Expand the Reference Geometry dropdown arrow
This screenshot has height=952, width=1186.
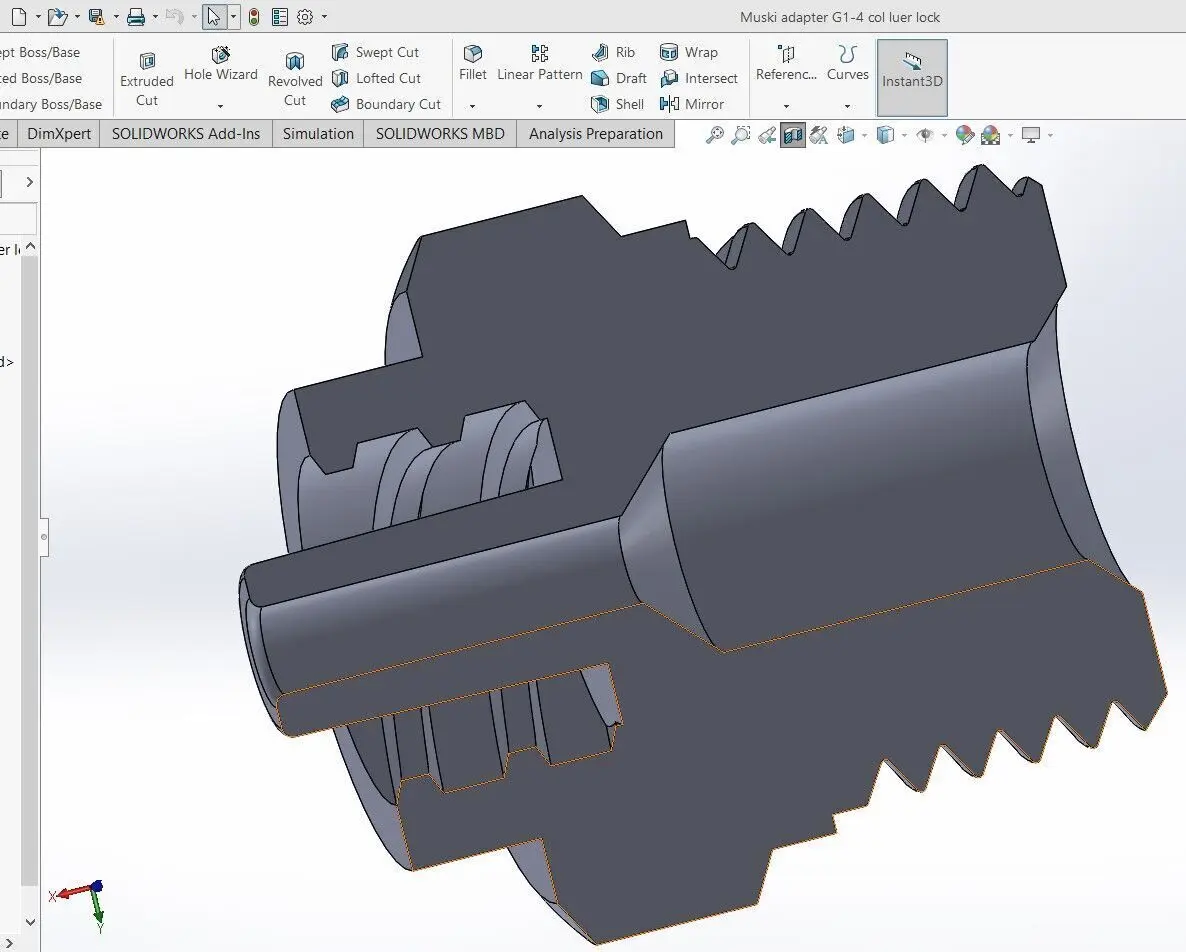point(786,106)
